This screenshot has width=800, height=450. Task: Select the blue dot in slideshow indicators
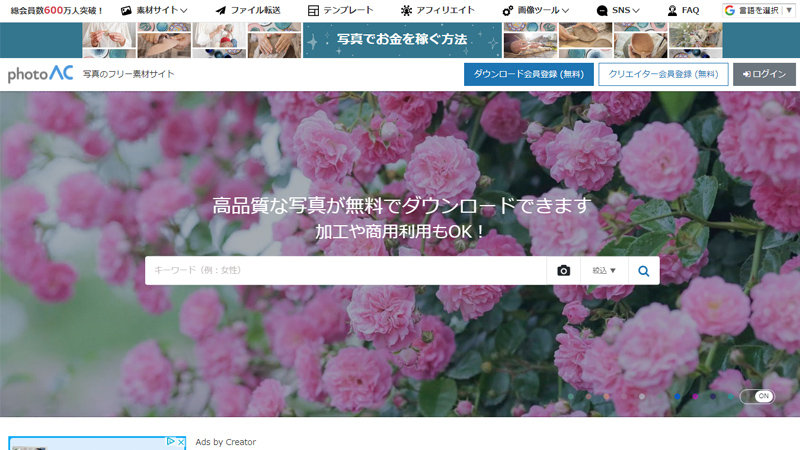(x=678, y=397)
